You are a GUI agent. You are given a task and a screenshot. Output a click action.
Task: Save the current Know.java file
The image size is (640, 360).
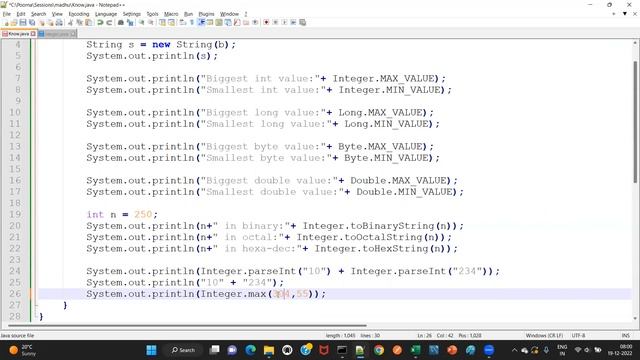pos(23,22)
